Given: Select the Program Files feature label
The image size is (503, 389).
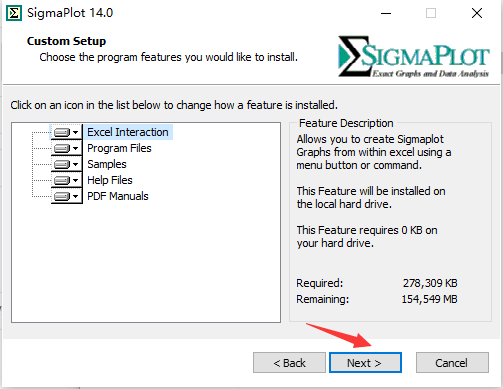Looking at the screenshot, I should tap(119, 148).
